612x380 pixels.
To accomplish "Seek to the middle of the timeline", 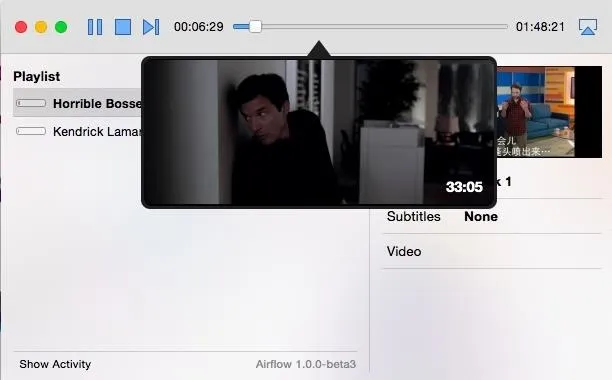I will click(x=370, y=27).
